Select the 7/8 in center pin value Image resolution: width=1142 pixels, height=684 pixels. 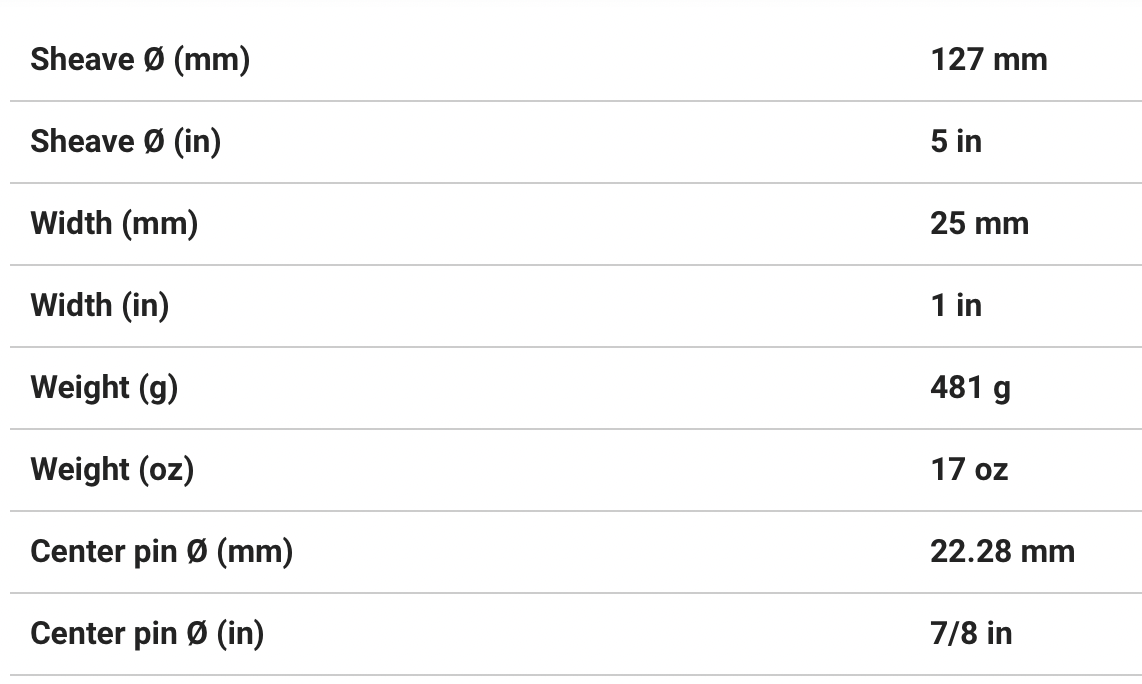pyautogui.click(x=970, y=634)
